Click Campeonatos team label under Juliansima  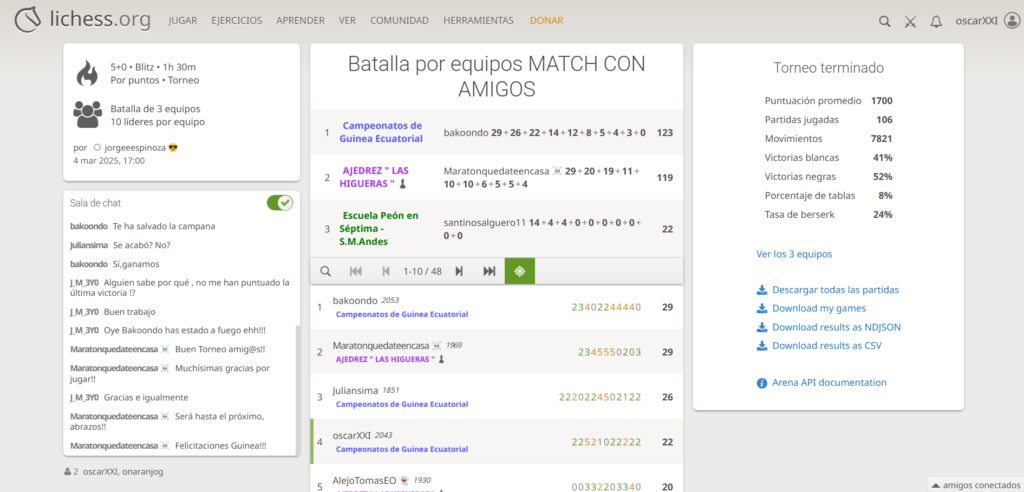coord(402,404)
